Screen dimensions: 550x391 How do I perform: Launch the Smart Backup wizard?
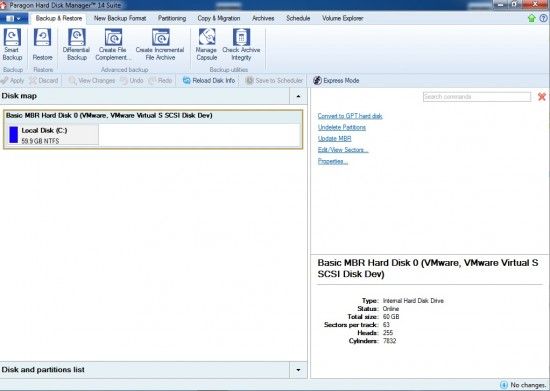(12, 45)
